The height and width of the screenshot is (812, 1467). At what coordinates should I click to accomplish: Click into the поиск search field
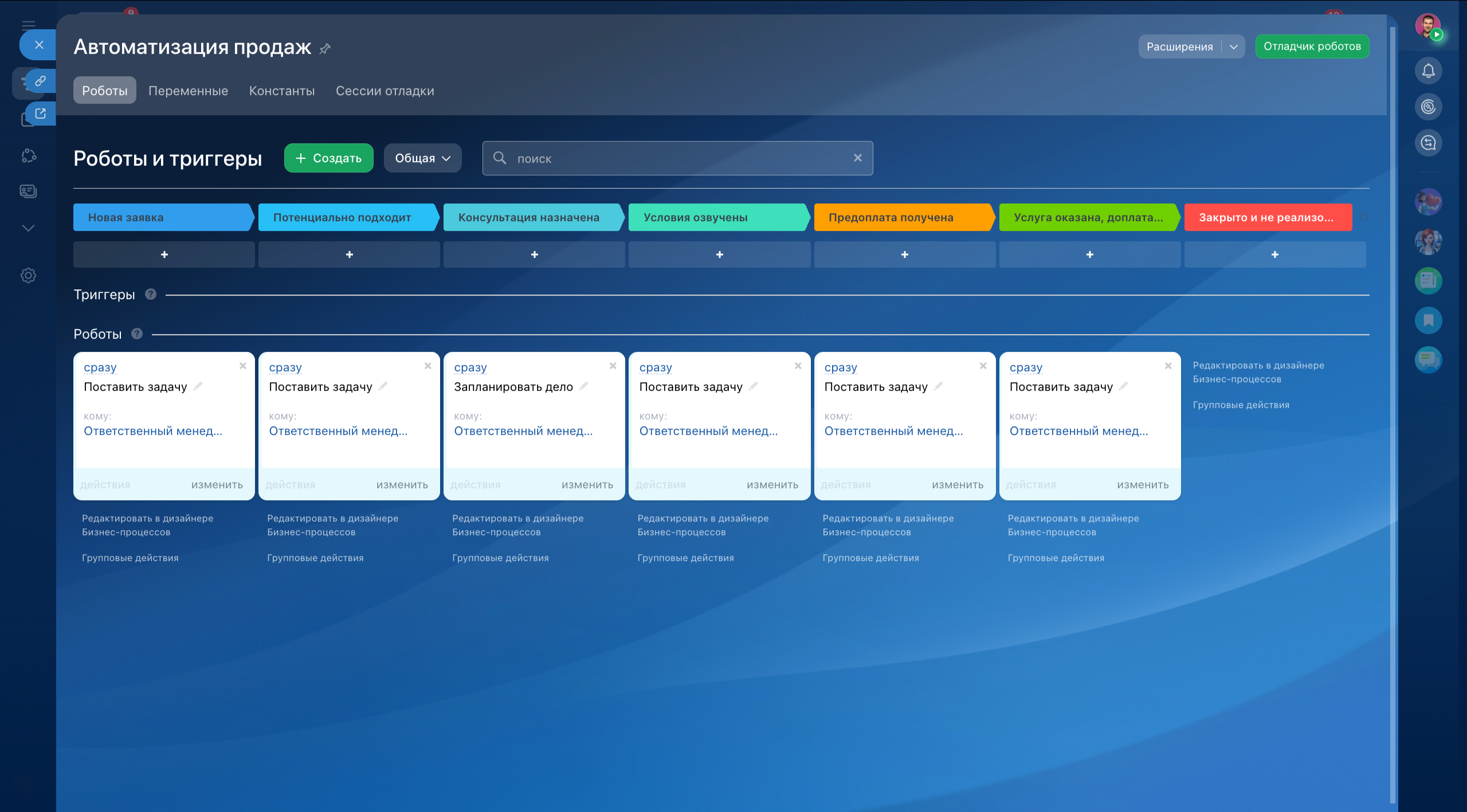click(676, 158)
